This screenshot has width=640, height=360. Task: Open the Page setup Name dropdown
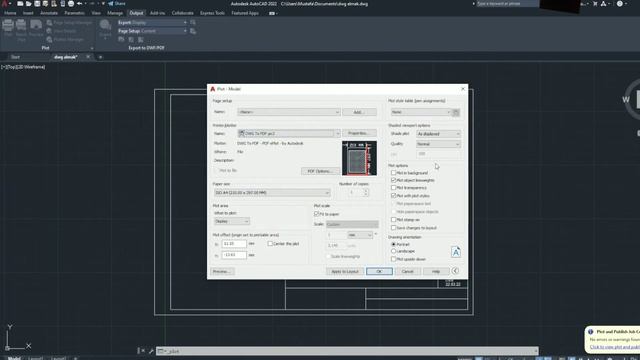click(289, 112)
